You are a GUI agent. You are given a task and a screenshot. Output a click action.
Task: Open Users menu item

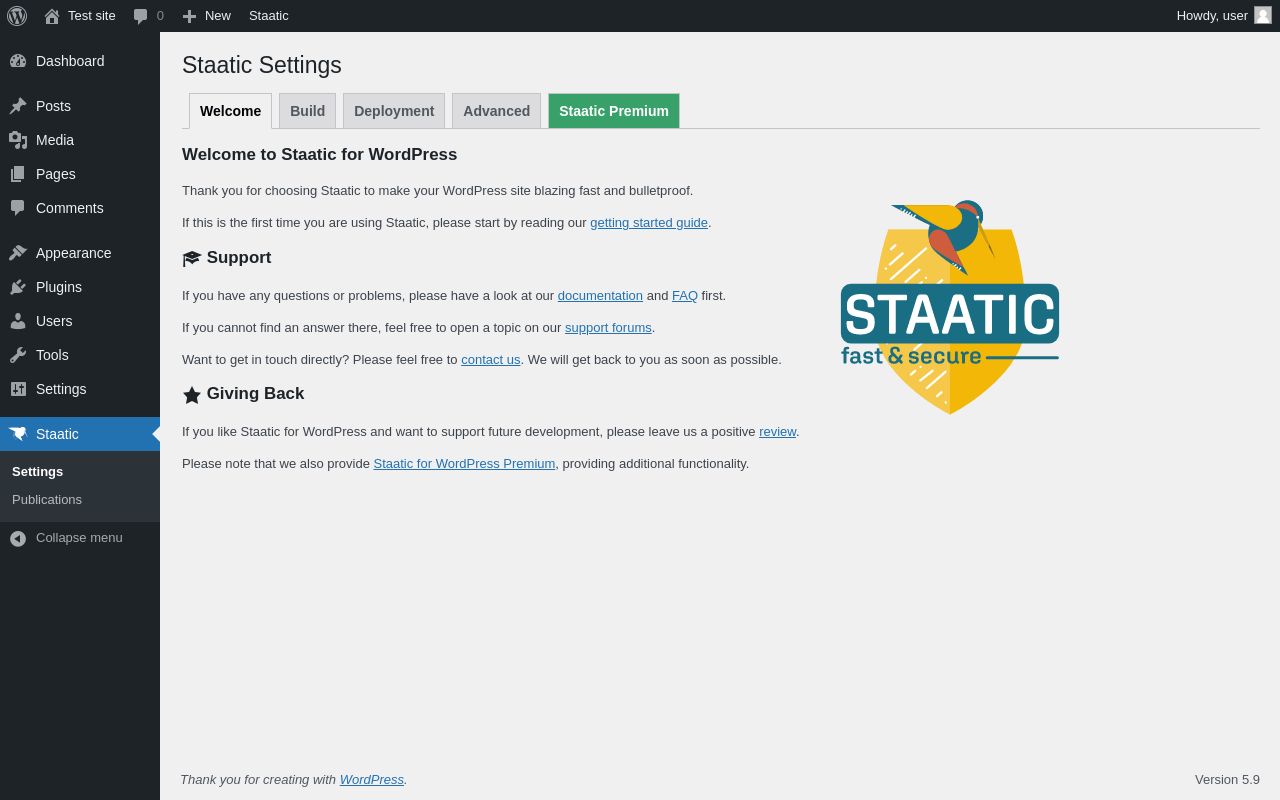(80, 321)
